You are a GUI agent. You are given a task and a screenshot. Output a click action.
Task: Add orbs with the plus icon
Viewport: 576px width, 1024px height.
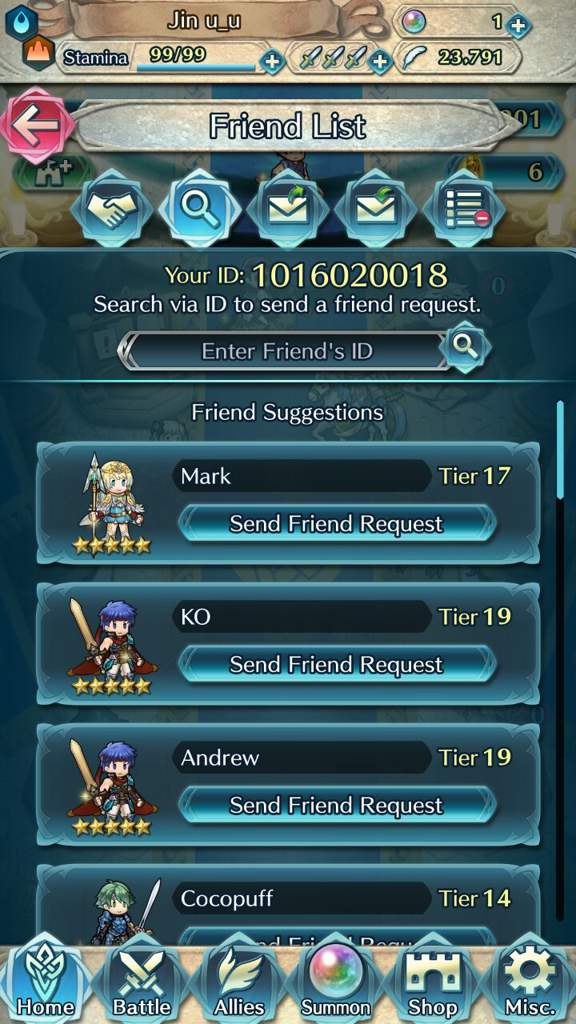tap(518, 25)
